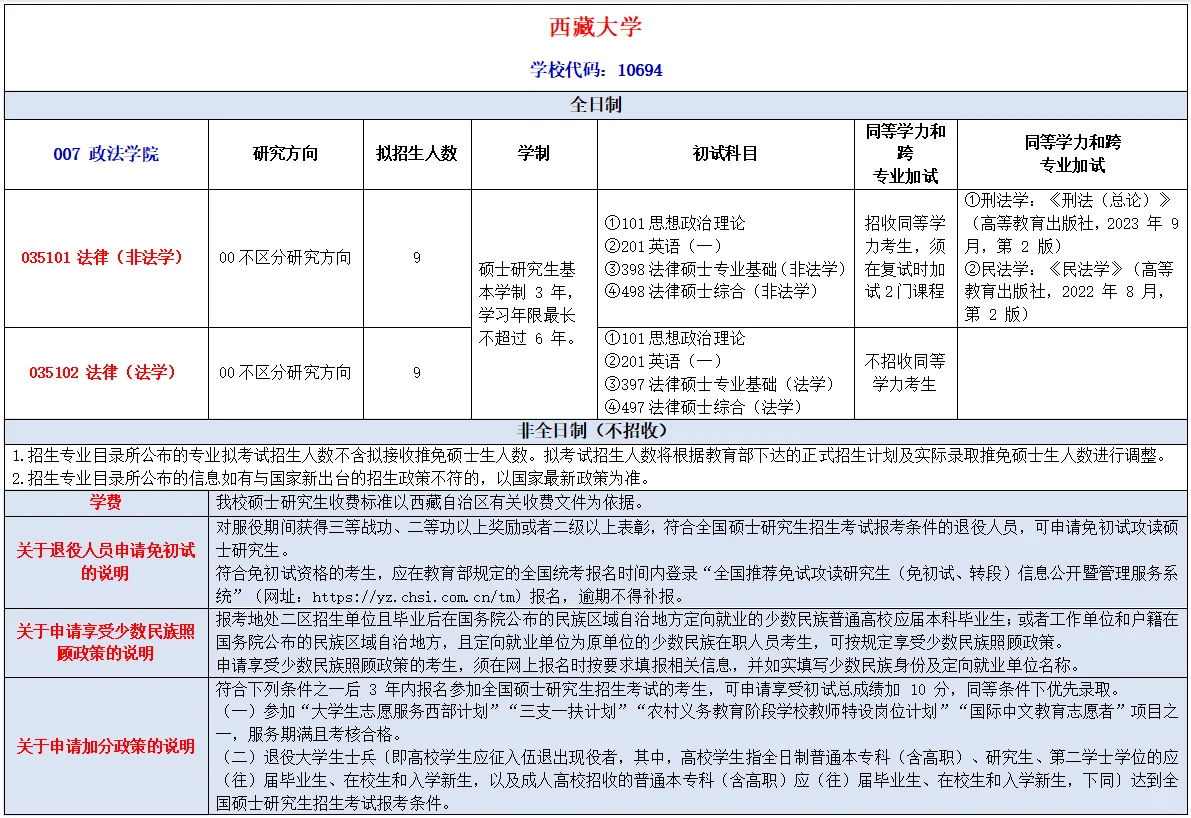The height and width of the screenshot is (818, 1191).
Task: Click ①101思想政治理论 in 非法学 row
Action: tap(674, 223)
